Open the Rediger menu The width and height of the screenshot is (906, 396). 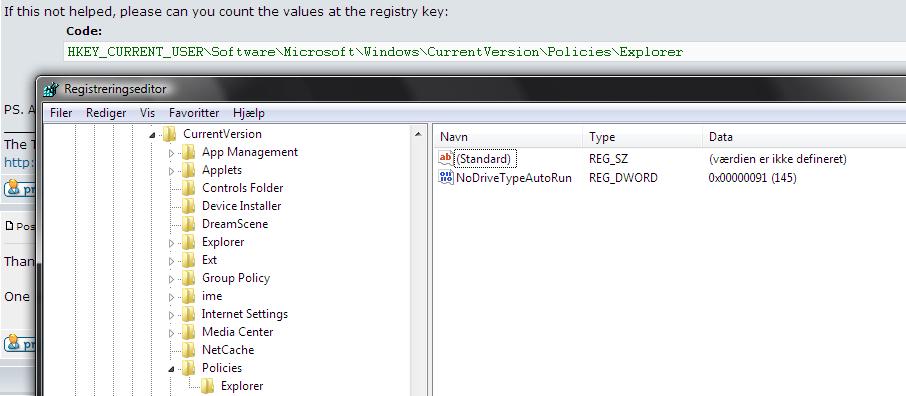[x=106, y=113]
